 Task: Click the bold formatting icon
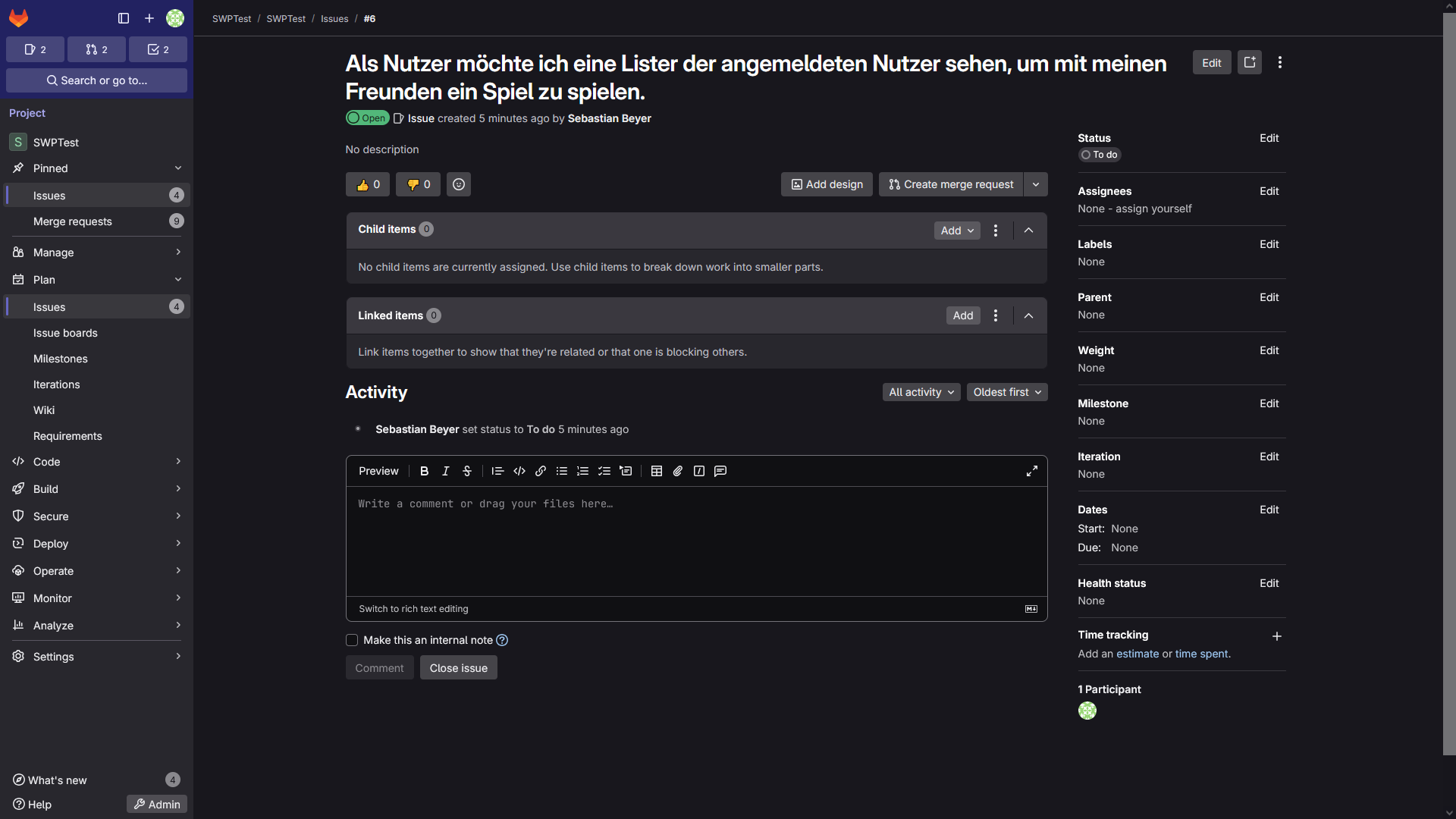(x=424, y=471)
